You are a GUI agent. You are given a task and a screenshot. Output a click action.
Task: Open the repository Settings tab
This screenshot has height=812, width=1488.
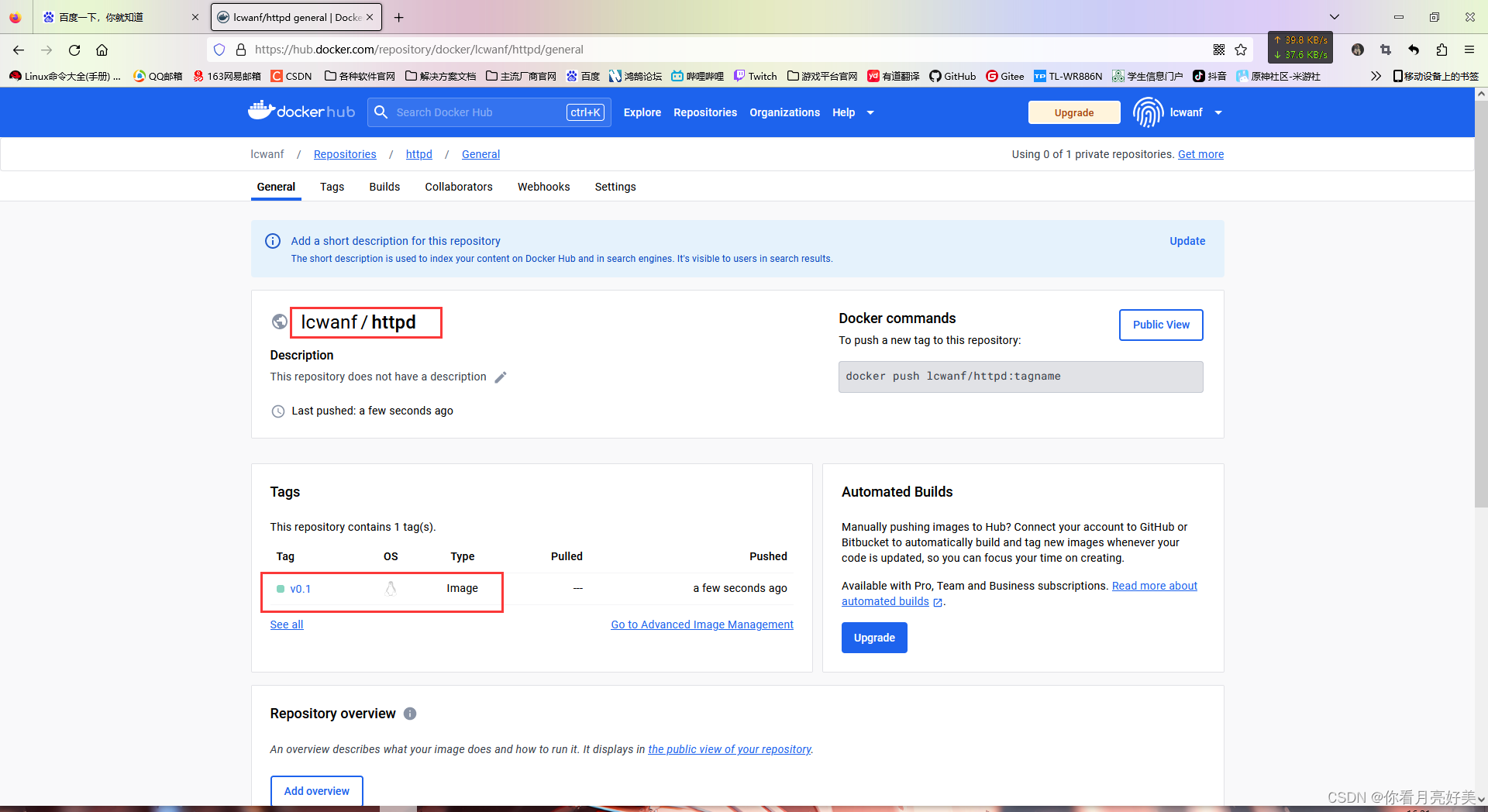point(615,187)
